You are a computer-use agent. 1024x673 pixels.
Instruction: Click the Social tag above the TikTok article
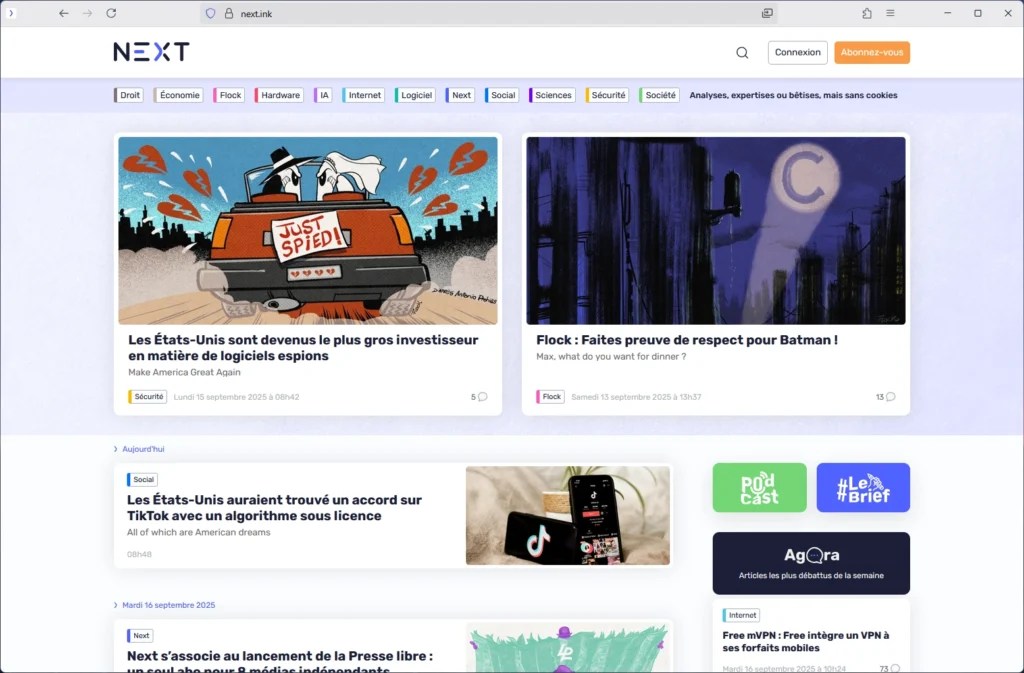pos(142,480)
